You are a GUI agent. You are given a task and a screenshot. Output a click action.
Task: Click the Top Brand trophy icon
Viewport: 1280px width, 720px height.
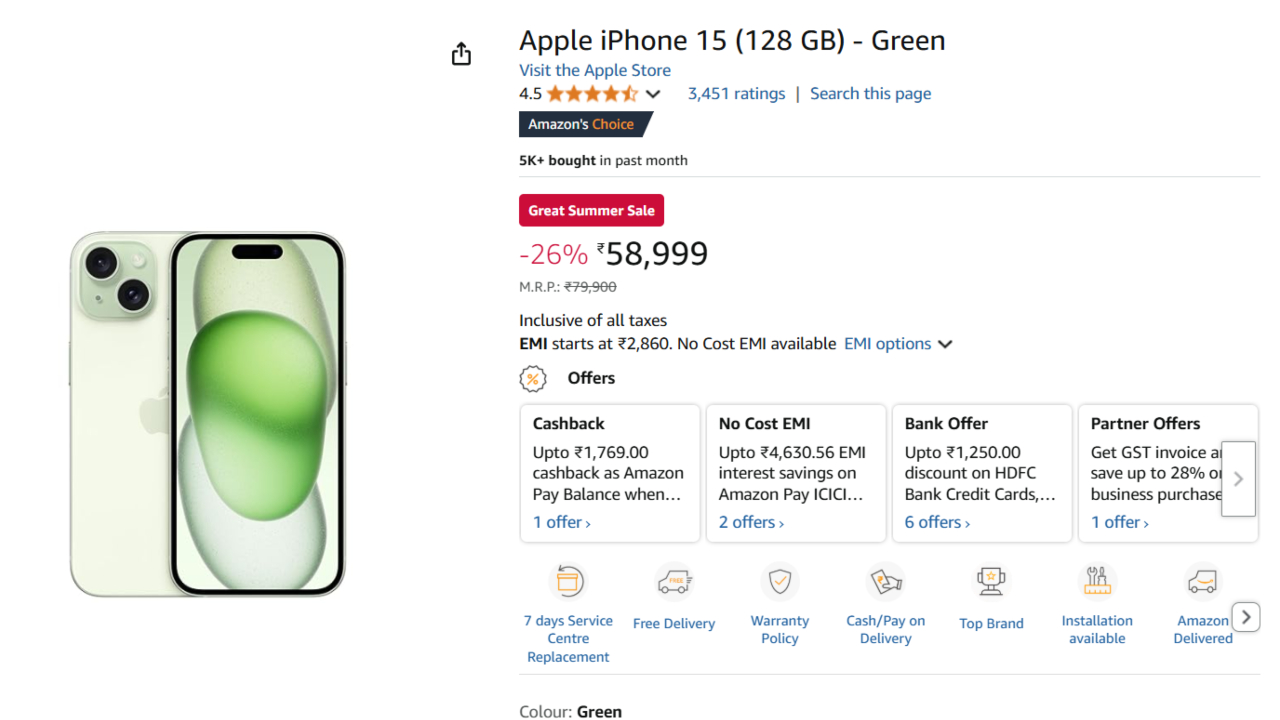pos(991,581)
